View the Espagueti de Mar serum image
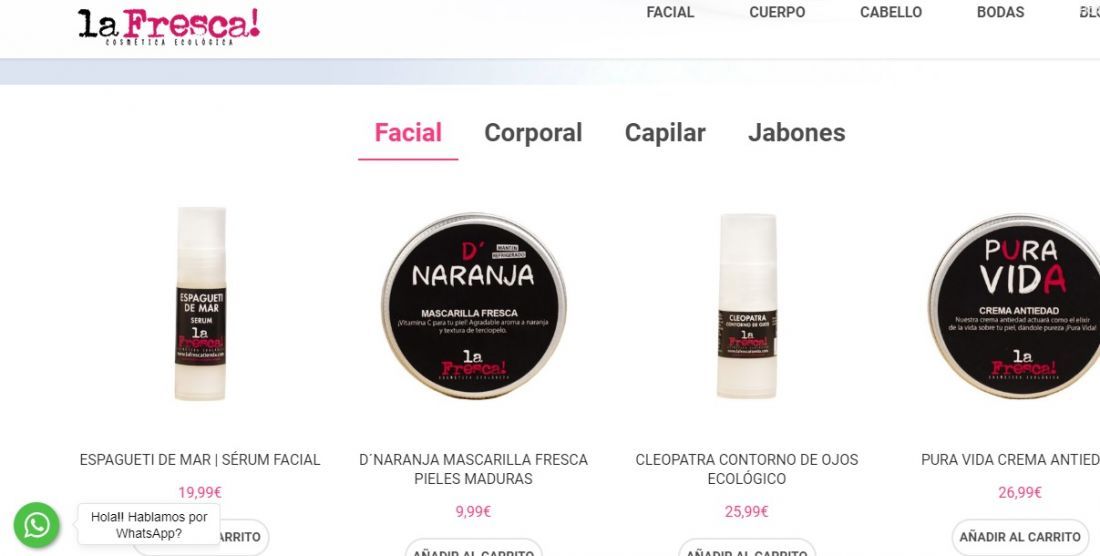 point(201,304)
